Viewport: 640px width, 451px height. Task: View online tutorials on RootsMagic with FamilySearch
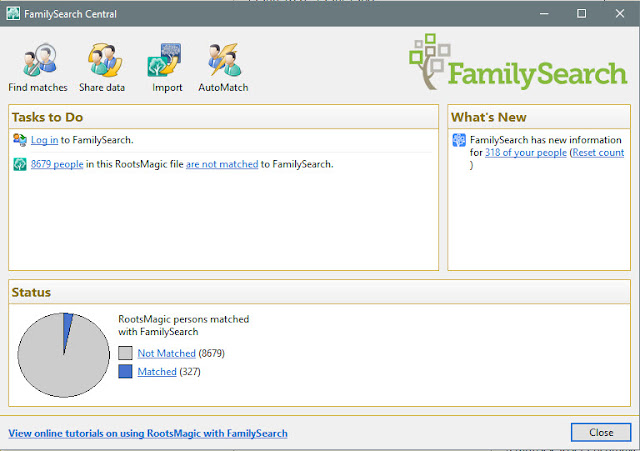[x=148, y=433]
